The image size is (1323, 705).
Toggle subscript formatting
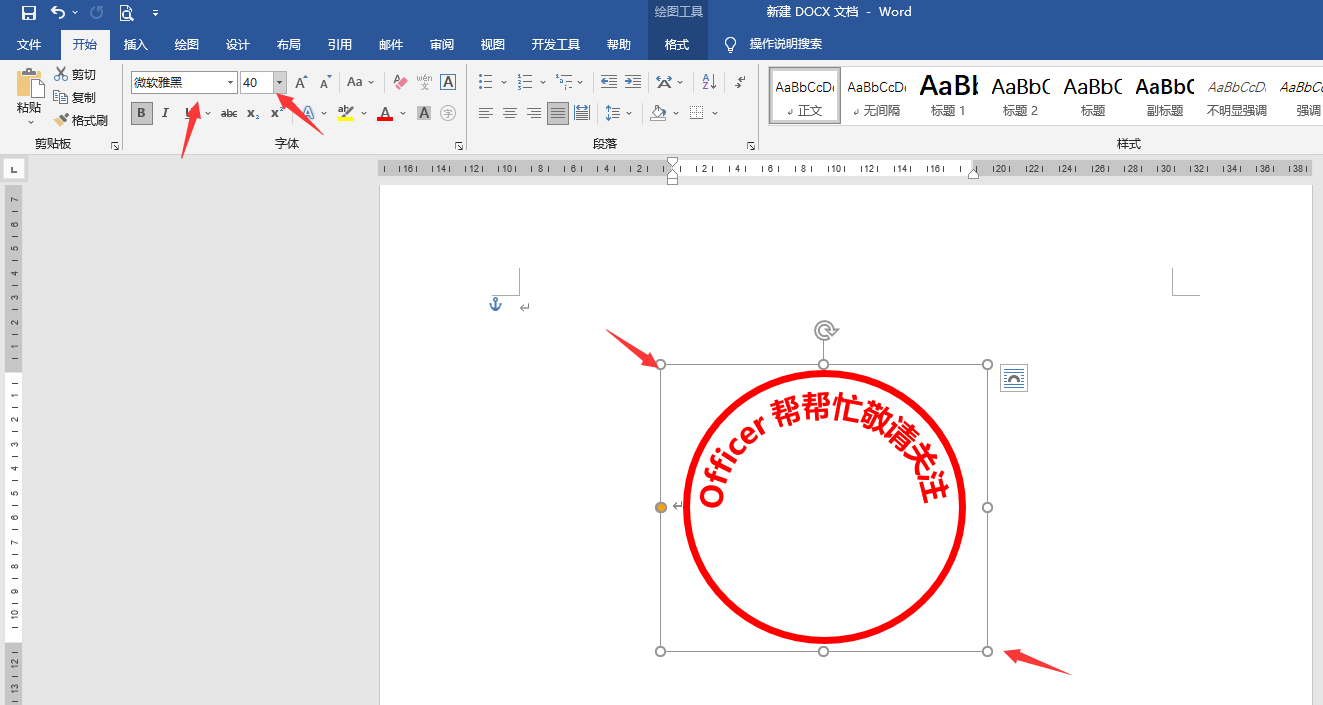253,113
